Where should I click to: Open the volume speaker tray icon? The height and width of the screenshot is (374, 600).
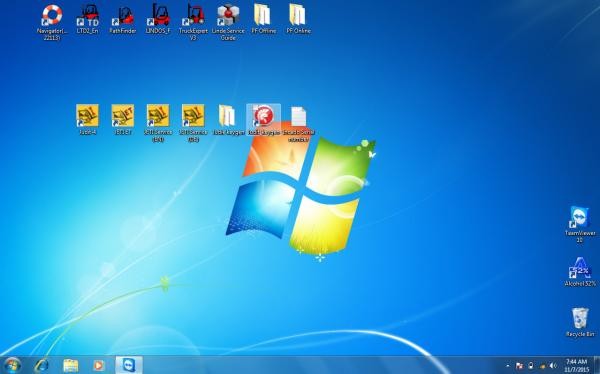553,366
